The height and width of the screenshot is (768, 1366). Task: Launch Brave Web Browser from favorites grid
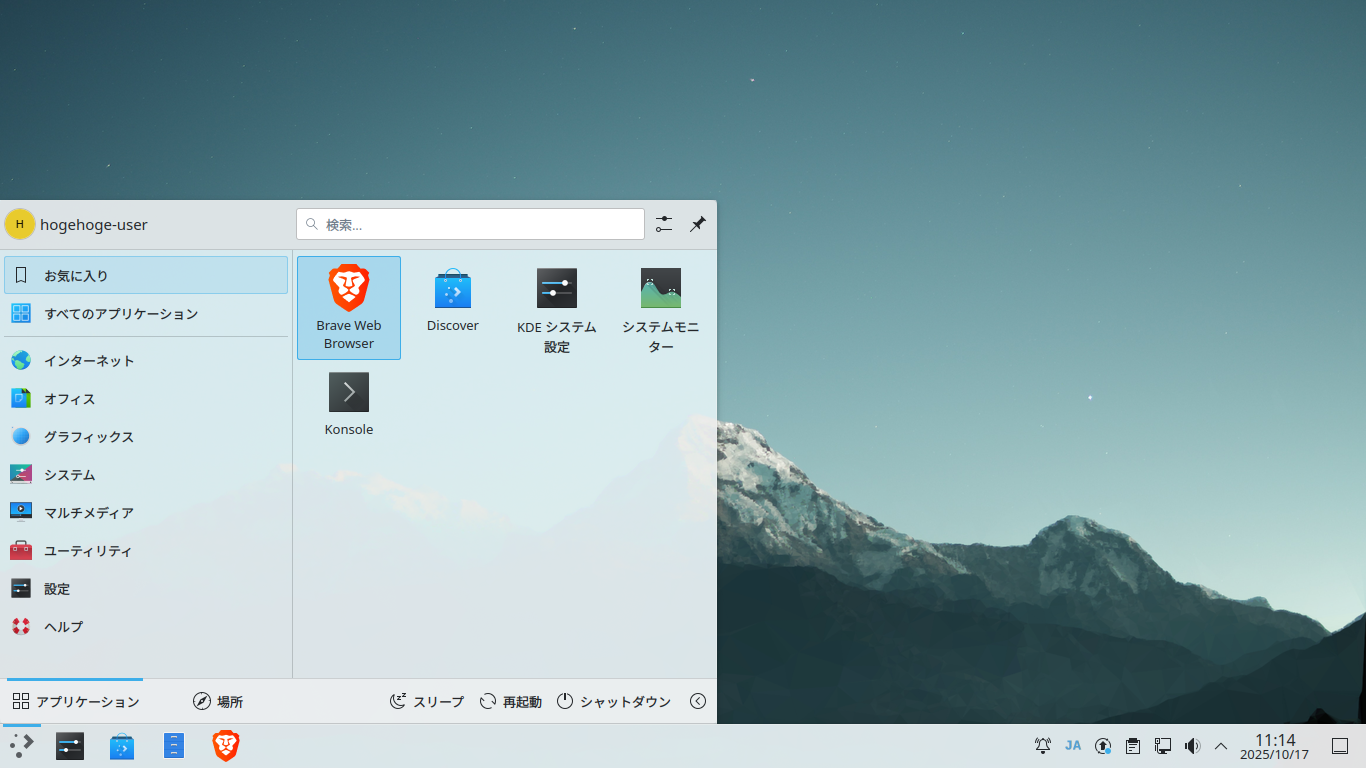[x=349, y=308]
